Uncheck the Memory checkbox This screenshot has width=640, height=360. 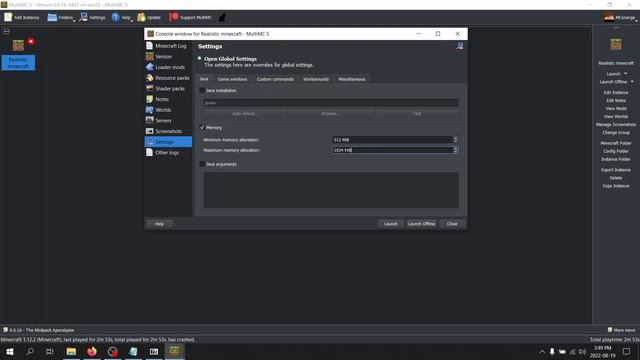tap(202, 127)
